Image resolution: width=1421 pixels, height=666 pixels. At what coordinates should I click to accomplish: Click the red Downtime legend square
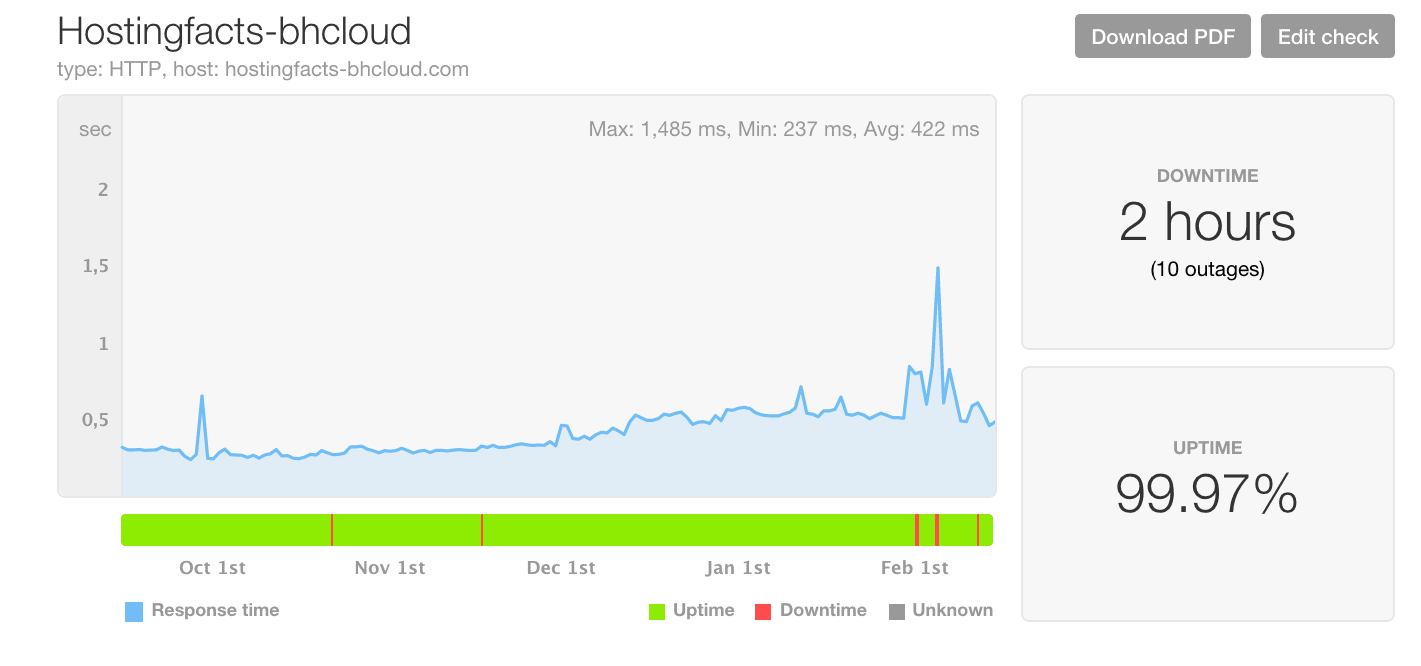(x=764, y=611)
